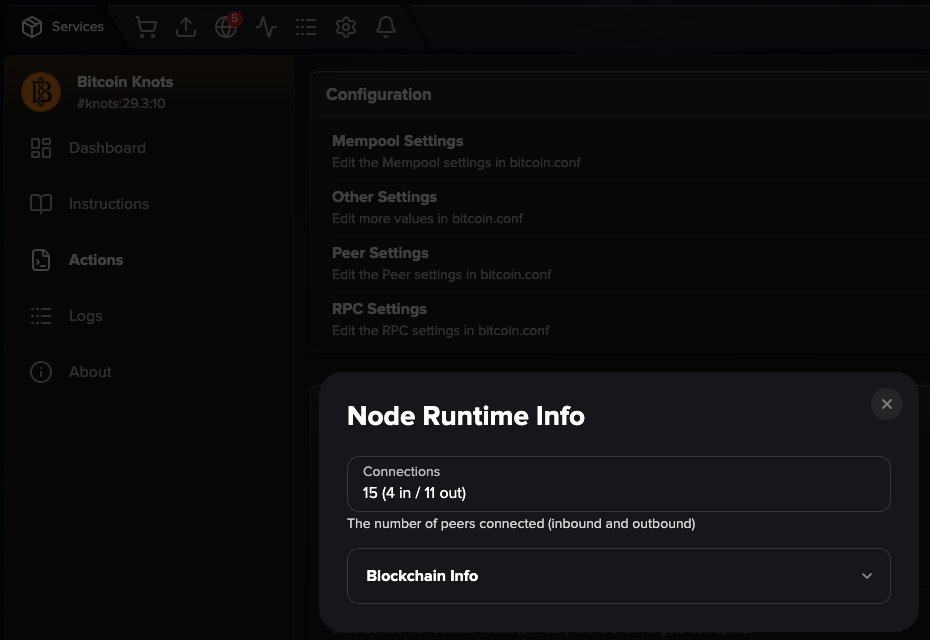Viewport: 930px width, 640px height.
Task: Click 'Edit more values in bitcoin.conf' text
Action: pos(428,218)
